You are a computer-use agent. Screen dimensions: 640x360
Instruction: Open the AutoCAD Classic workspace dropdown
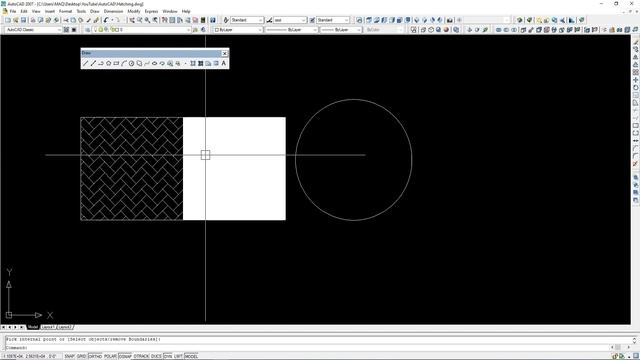(33, 30)
